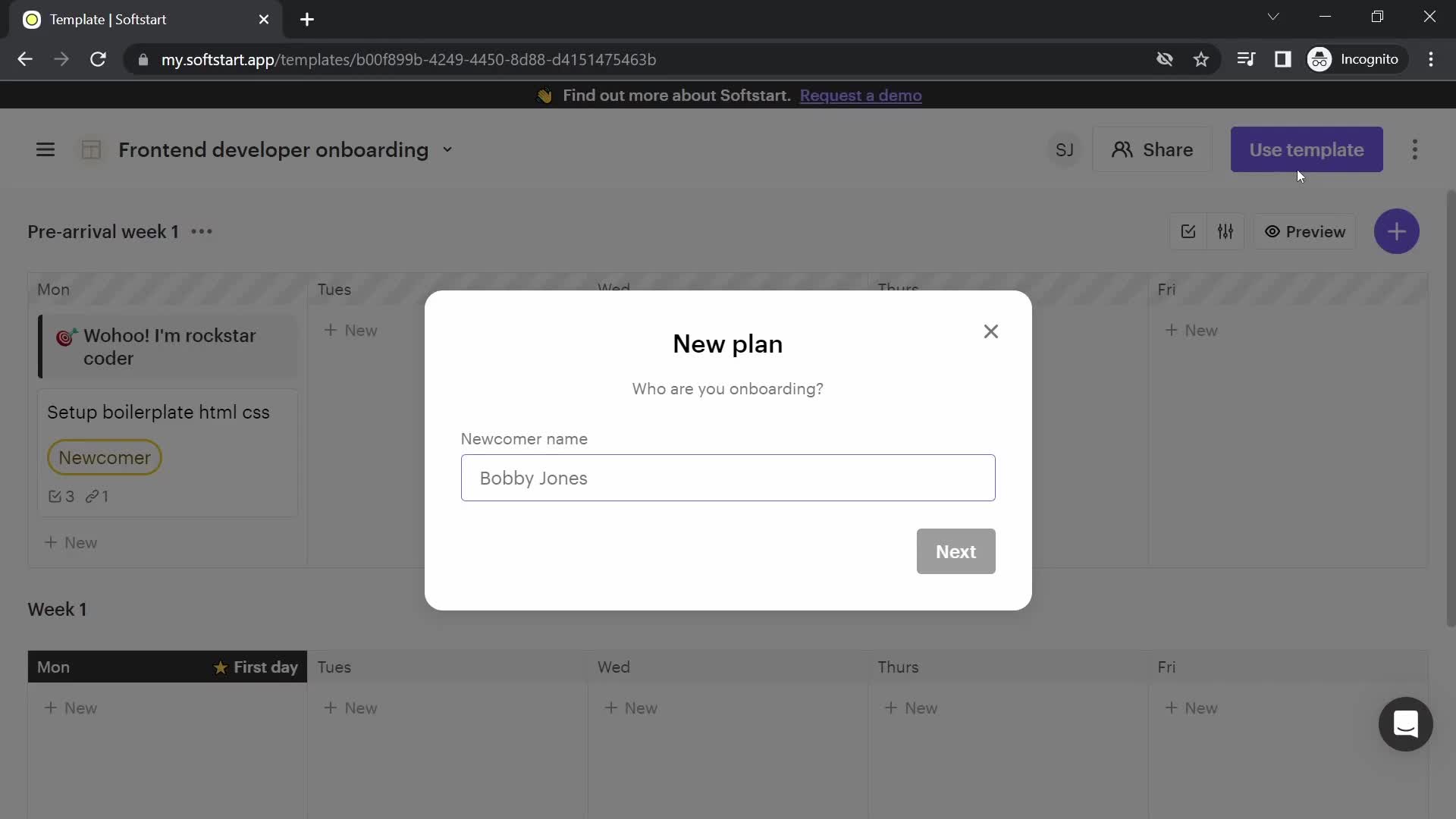Expand the three-dot options menu top right
This screenshot has width=1456, height=819.
[x=1414, y=149]
